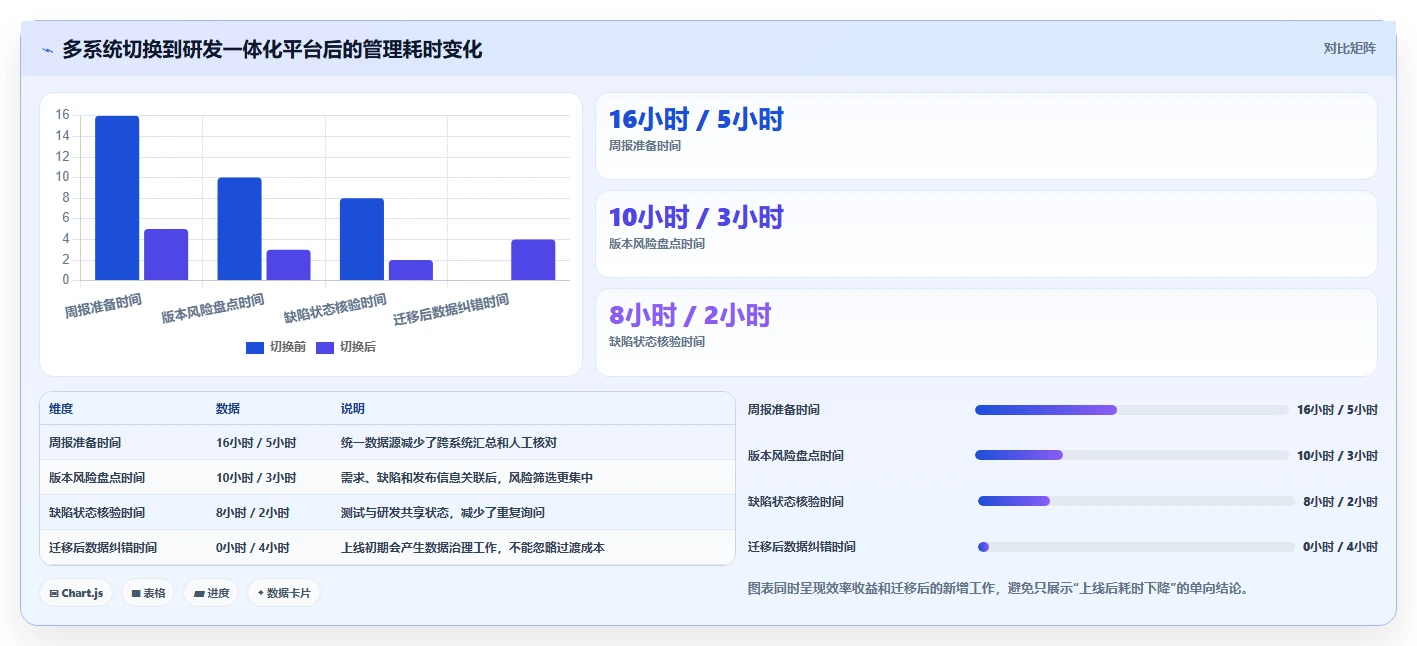Select the 周报准备时间 table row label
This screenshot has width=1417, height=646.
click(85, 442)
